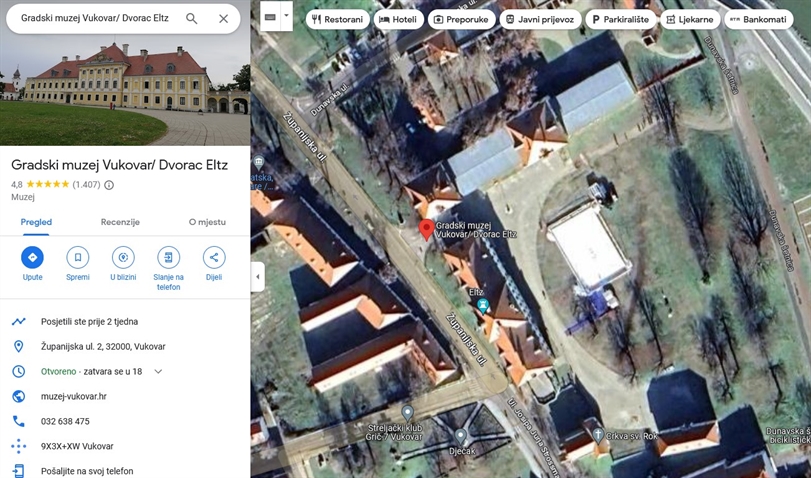This screenshot has height=478, width=811.
Task: Open the dropdown arrow beside layer button
Action: point(287,16)
